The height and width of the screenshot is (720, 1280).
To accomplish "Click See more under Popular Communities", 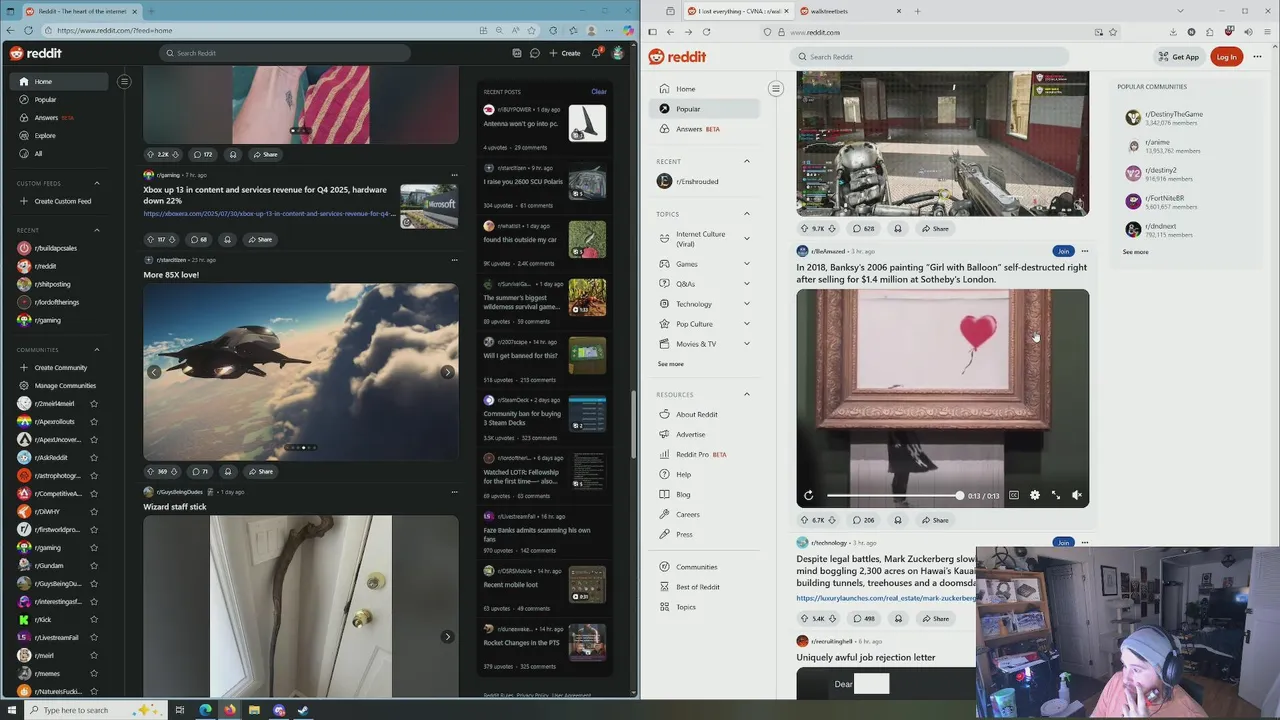I will (1135, 252).
